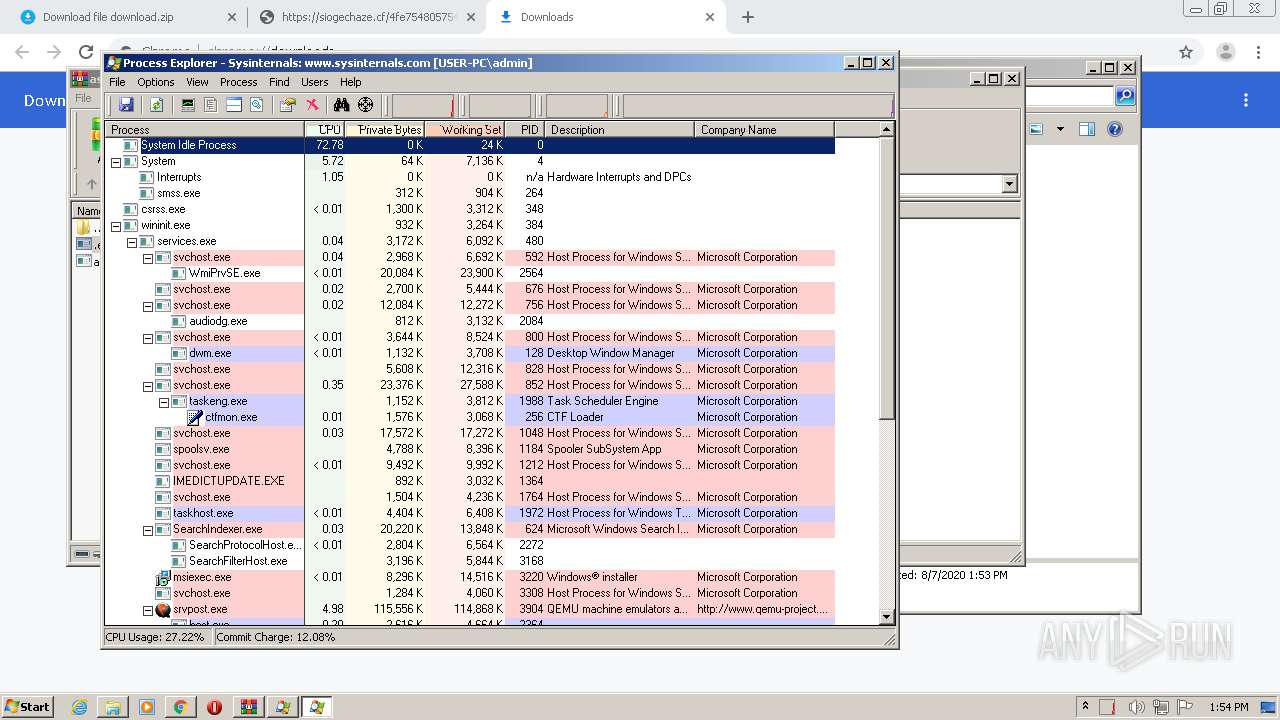This screenshot has width=1280, height=720.
Task: Select the msiexec.exe process
Action: 470,577
